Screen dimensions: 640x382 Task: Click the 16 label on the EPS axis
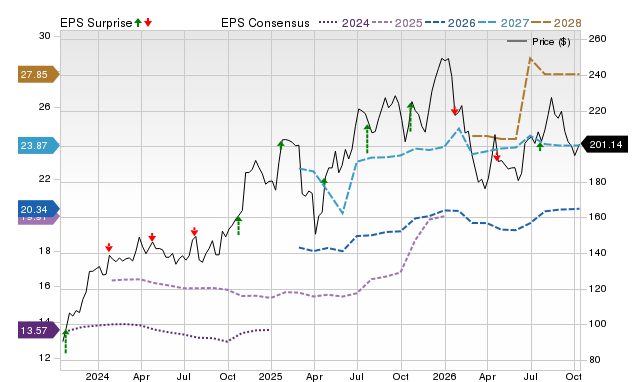(x=44, y=286)
